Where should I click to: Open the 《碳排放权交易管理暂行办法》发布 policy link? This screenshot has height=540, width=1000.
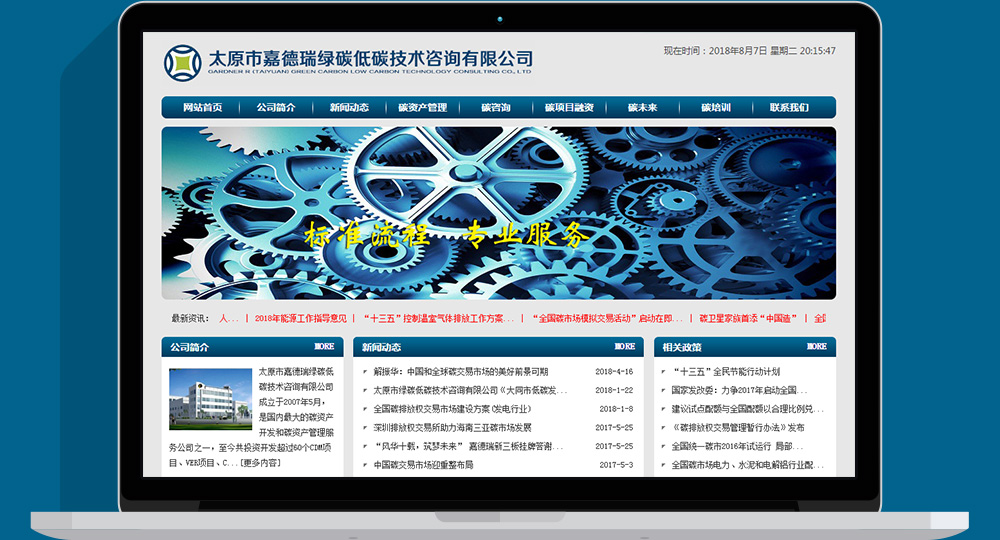pyautogui.click(x=738, y=428)
